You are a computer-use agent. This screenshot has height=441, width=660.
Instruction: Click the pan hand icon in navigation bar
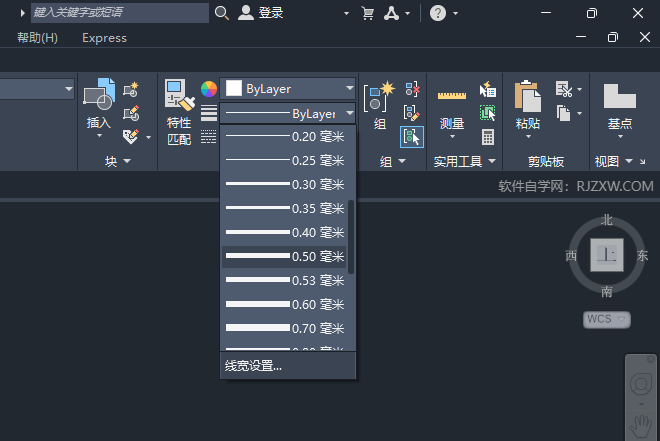pyautogui.click(x=641, y=428)
